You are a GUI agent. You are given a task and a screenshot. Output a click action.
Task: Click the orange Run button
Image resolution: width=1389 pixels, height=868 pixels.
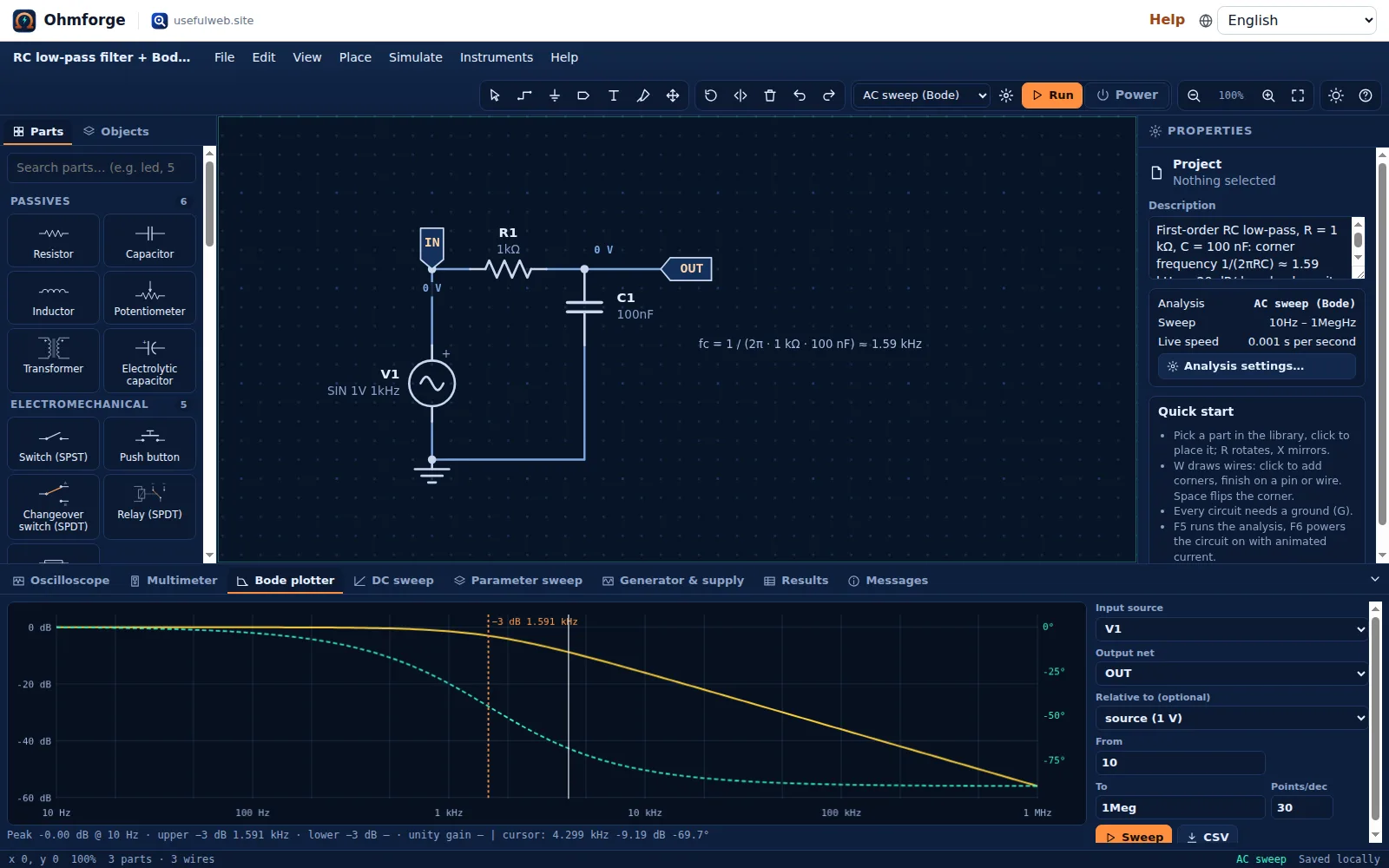[1052, 95]
